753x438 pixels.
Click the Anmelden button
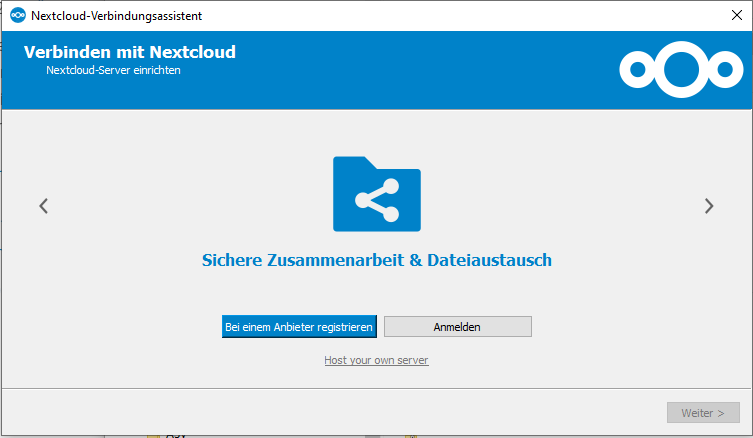click(458, 327)
